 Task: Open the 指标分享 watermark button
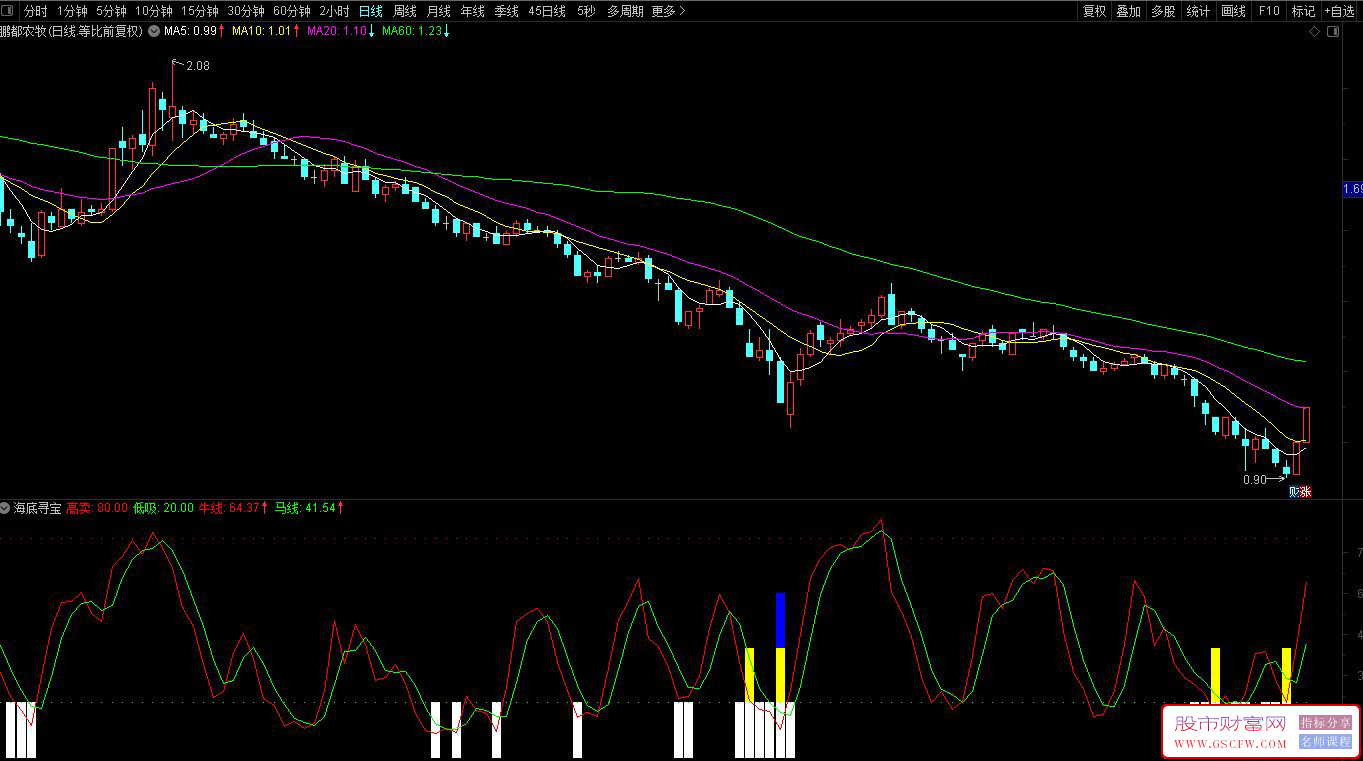tap(1325, 722)
